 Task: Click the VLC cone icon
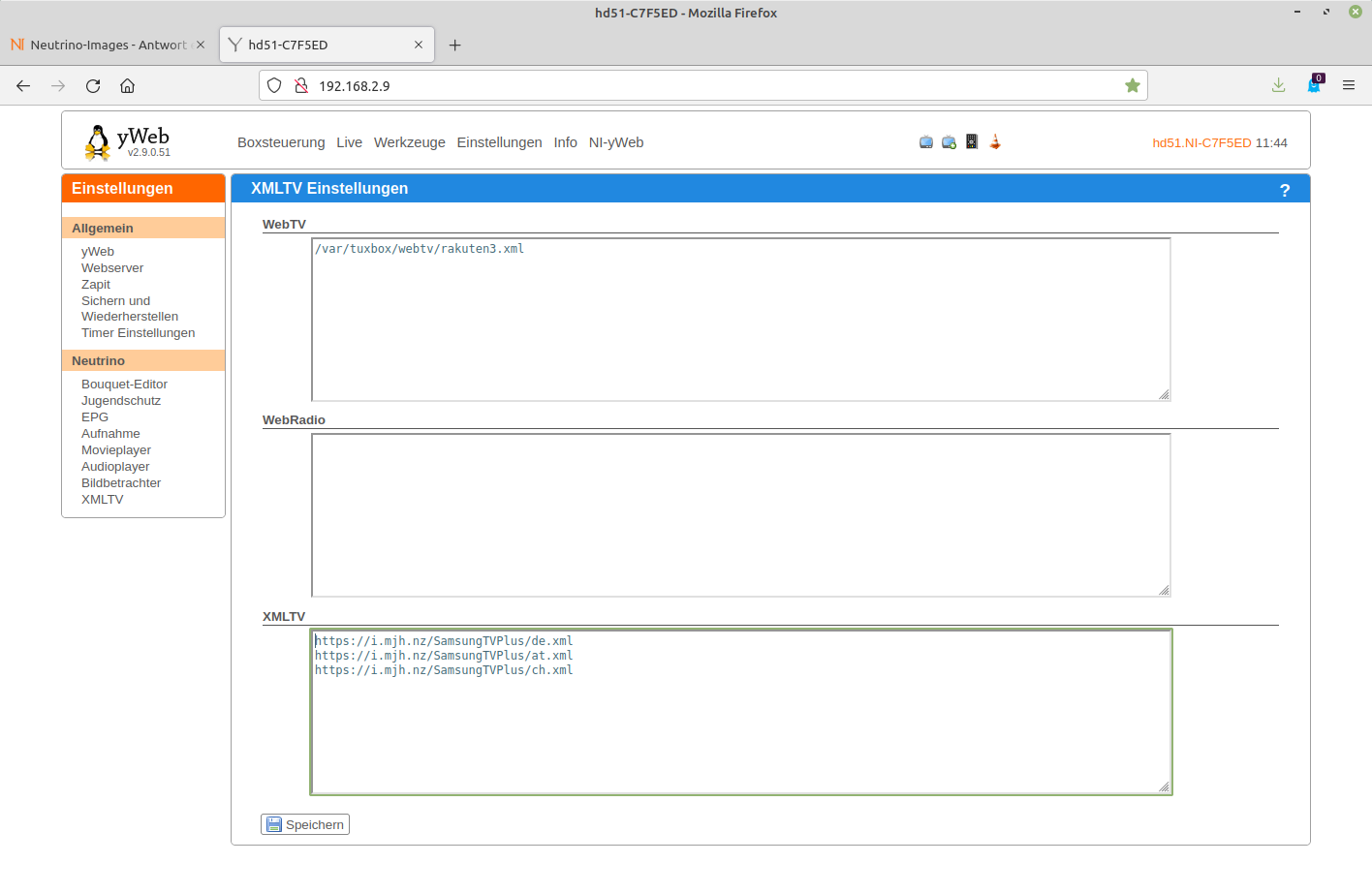(x=995, y=141)
